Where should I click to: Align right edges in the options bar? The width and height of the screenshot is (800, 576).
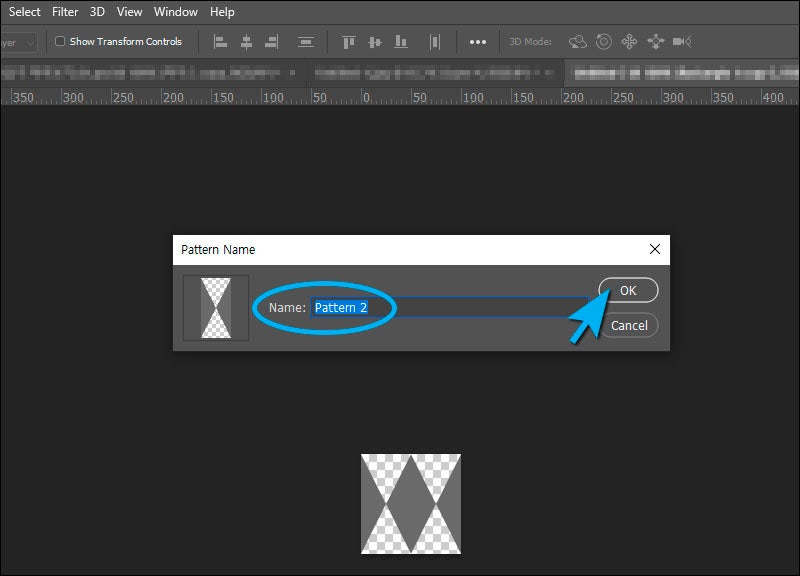[272, 42]
